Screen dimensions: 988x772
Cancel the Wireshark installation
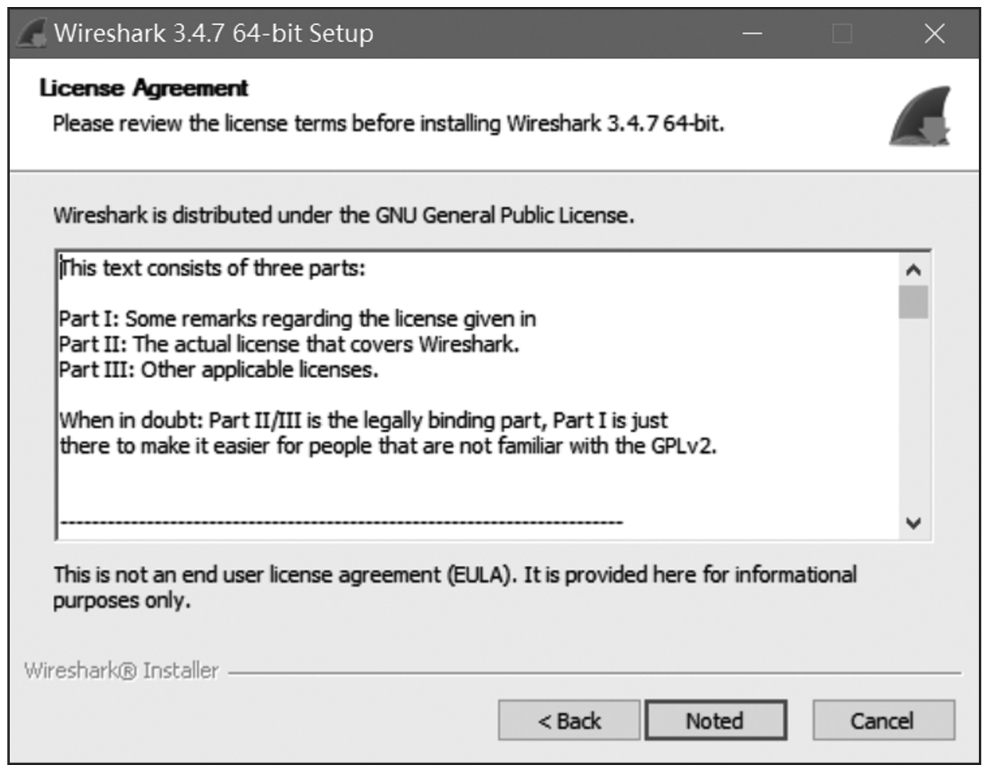click(882, 720)
